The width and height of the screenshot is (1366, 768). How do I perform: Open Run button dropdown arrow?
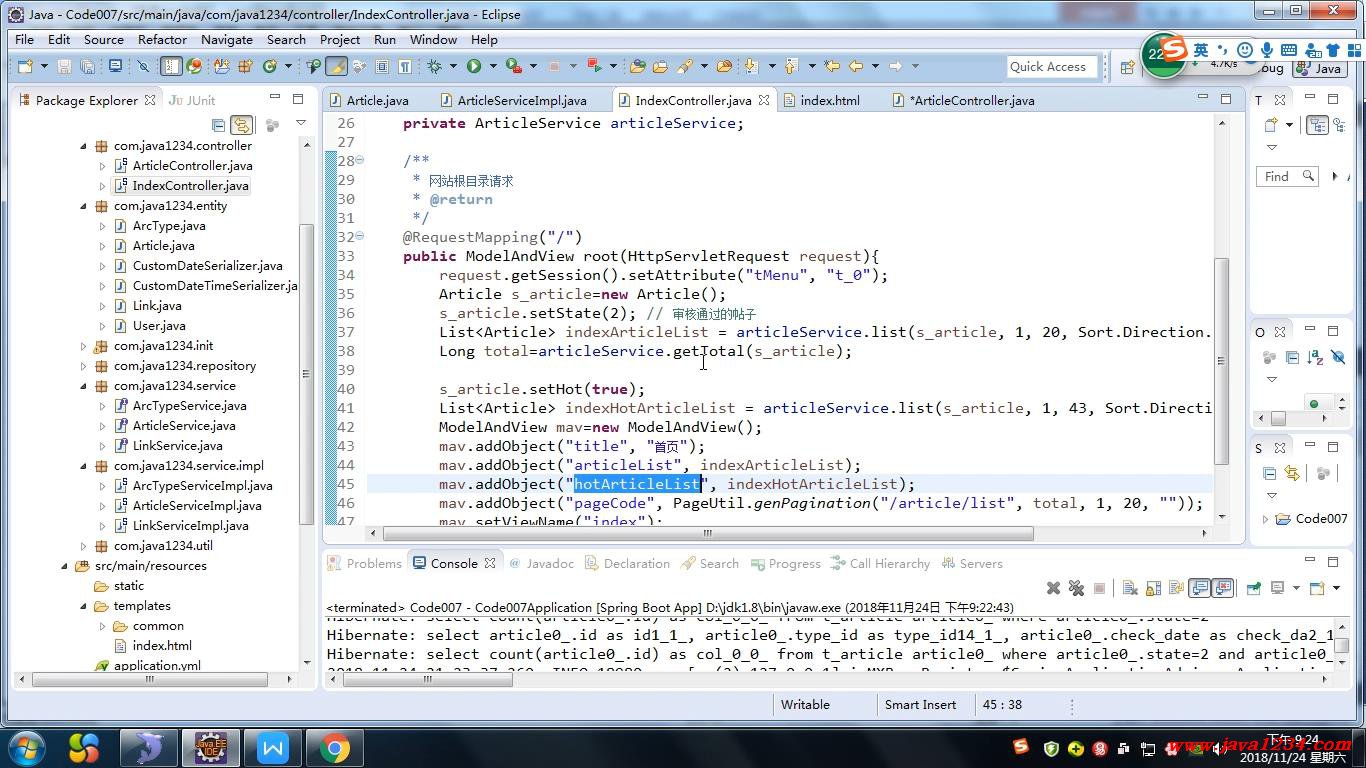pos(492,66)
